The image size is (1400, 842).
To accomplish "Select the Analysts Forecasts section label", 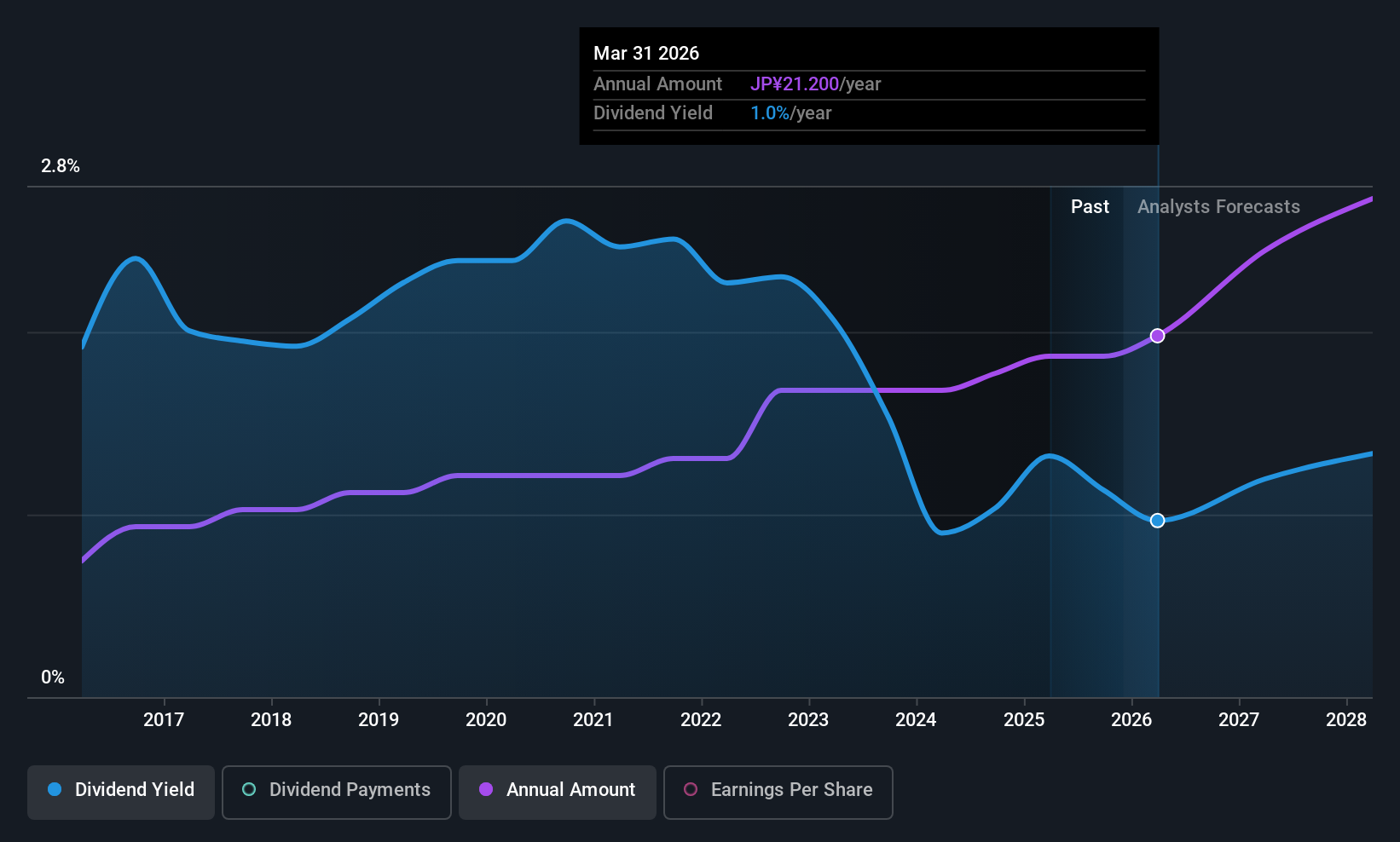I will [1218, 207].
